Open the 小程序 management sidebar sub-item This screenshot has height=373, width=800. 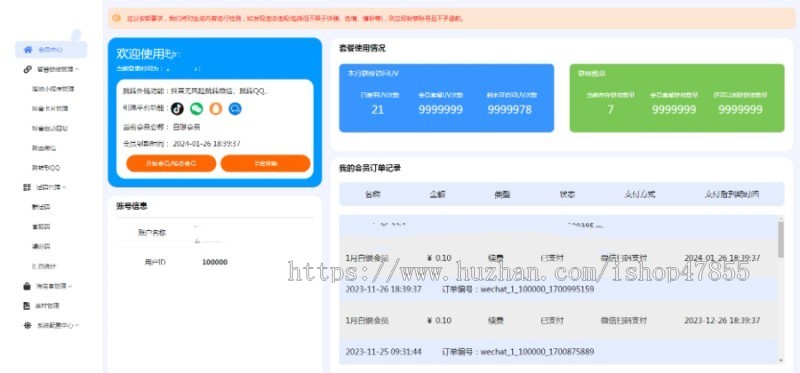tap(53, 89)
